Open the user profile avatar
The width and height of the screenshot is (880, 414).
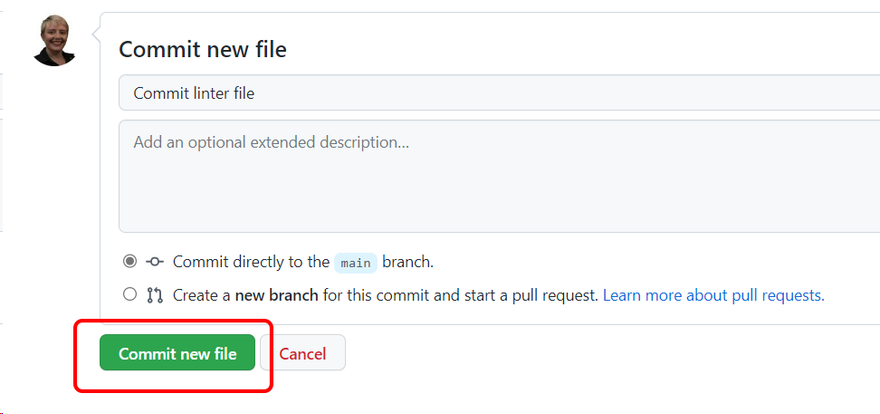tap(54, 41)
